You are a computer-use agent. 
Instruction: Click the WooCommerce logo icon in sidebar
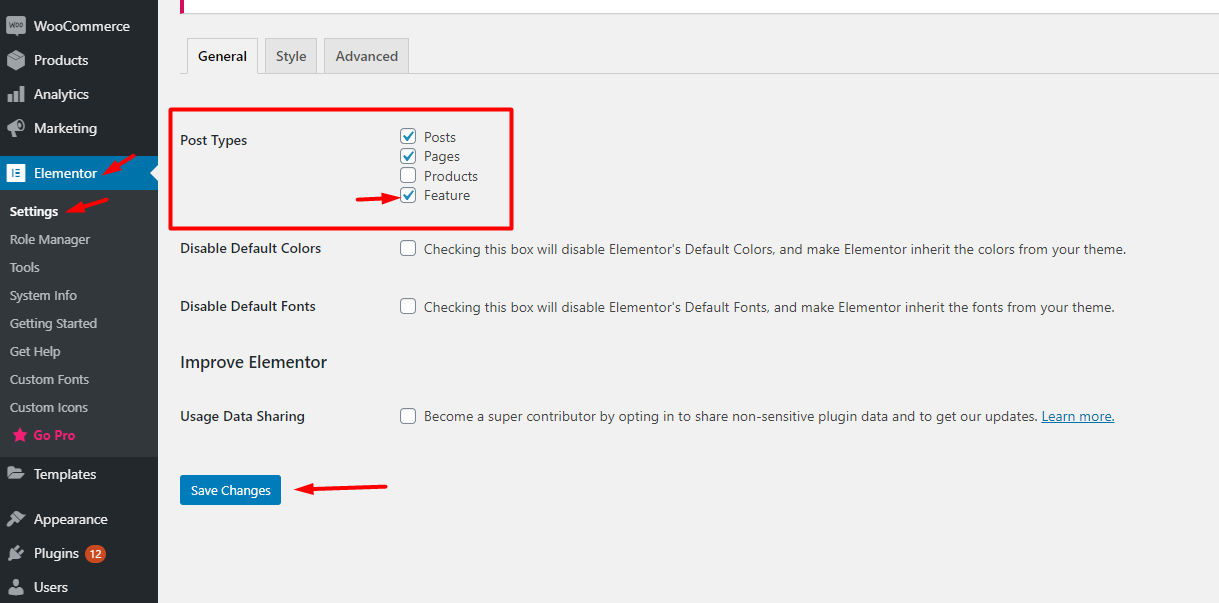[16, 26]
